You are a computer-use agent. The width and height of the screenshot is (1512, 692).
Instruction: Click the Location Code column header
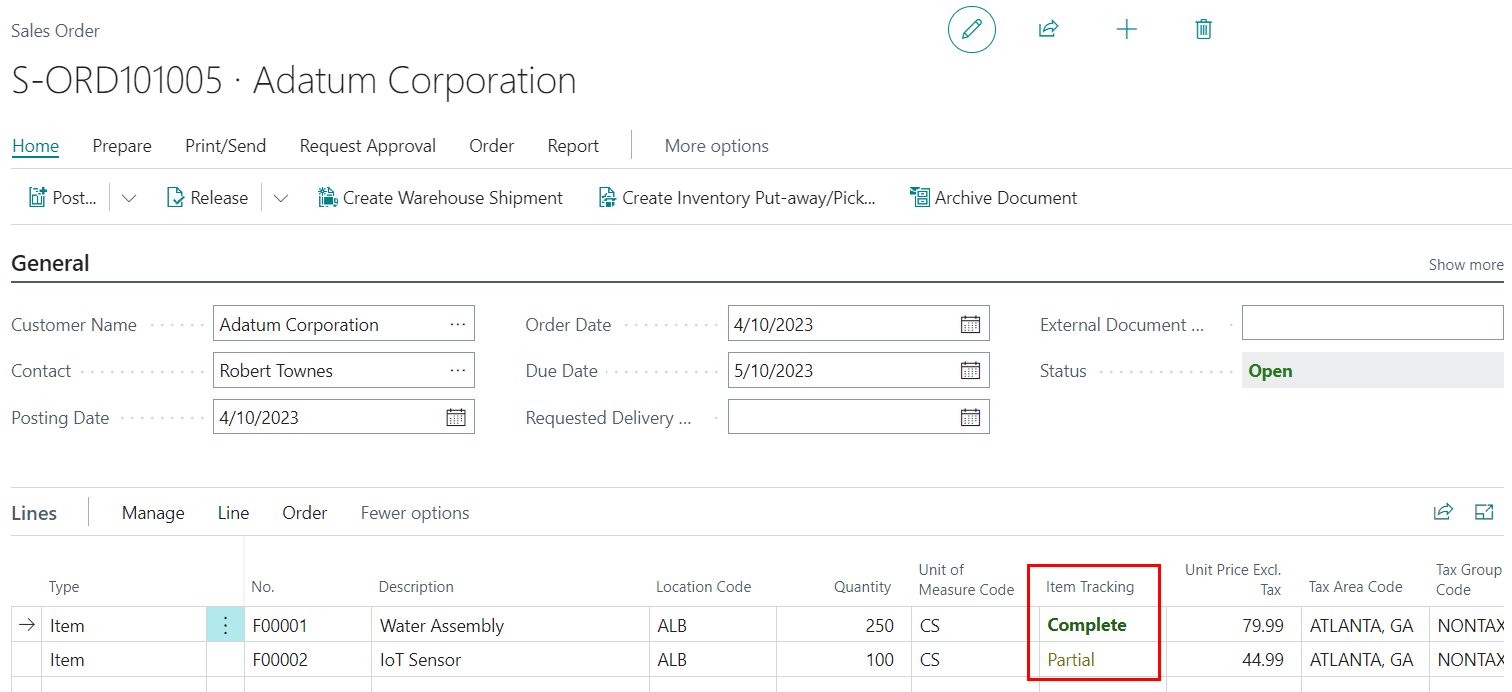[703, 587]
